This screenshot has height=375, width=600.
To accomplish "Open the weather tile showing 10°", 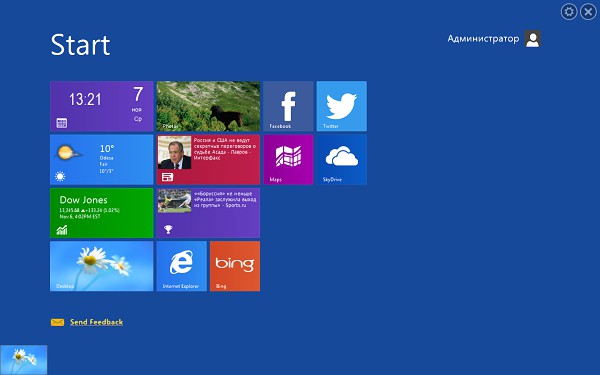I will (101, 160).
